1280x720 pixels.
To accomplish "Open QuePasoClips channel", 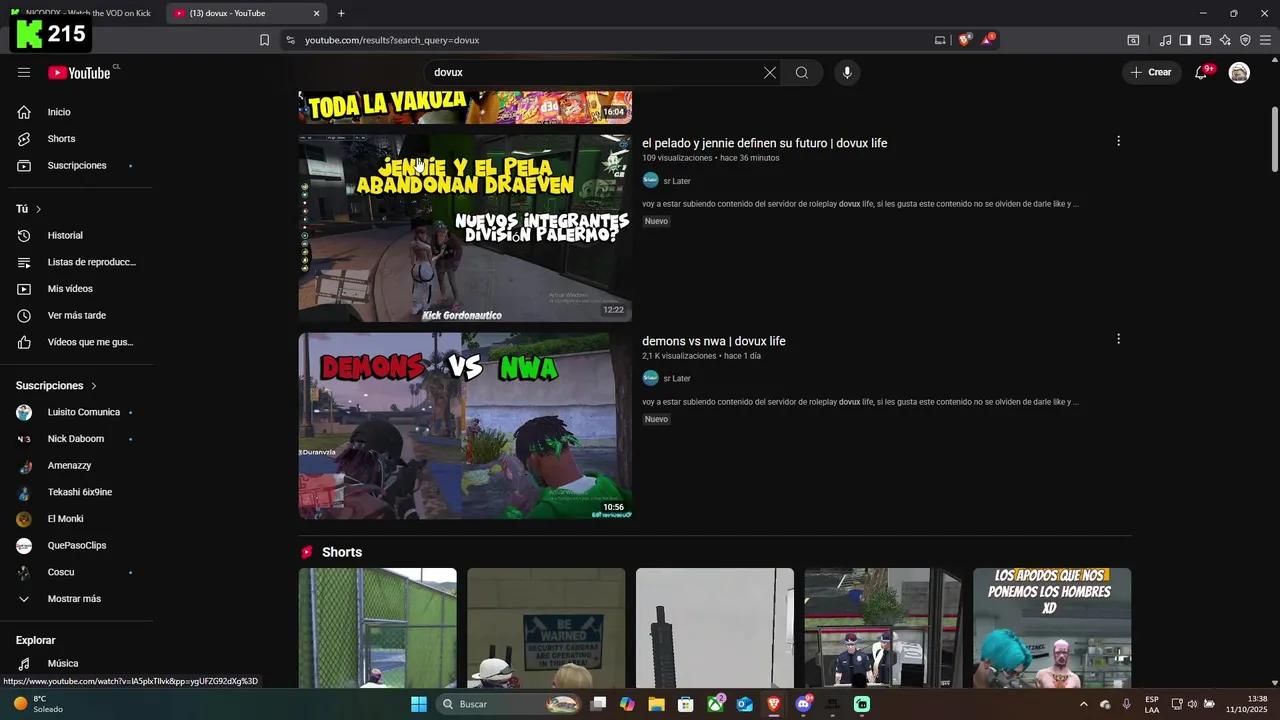I will (77, 545).
